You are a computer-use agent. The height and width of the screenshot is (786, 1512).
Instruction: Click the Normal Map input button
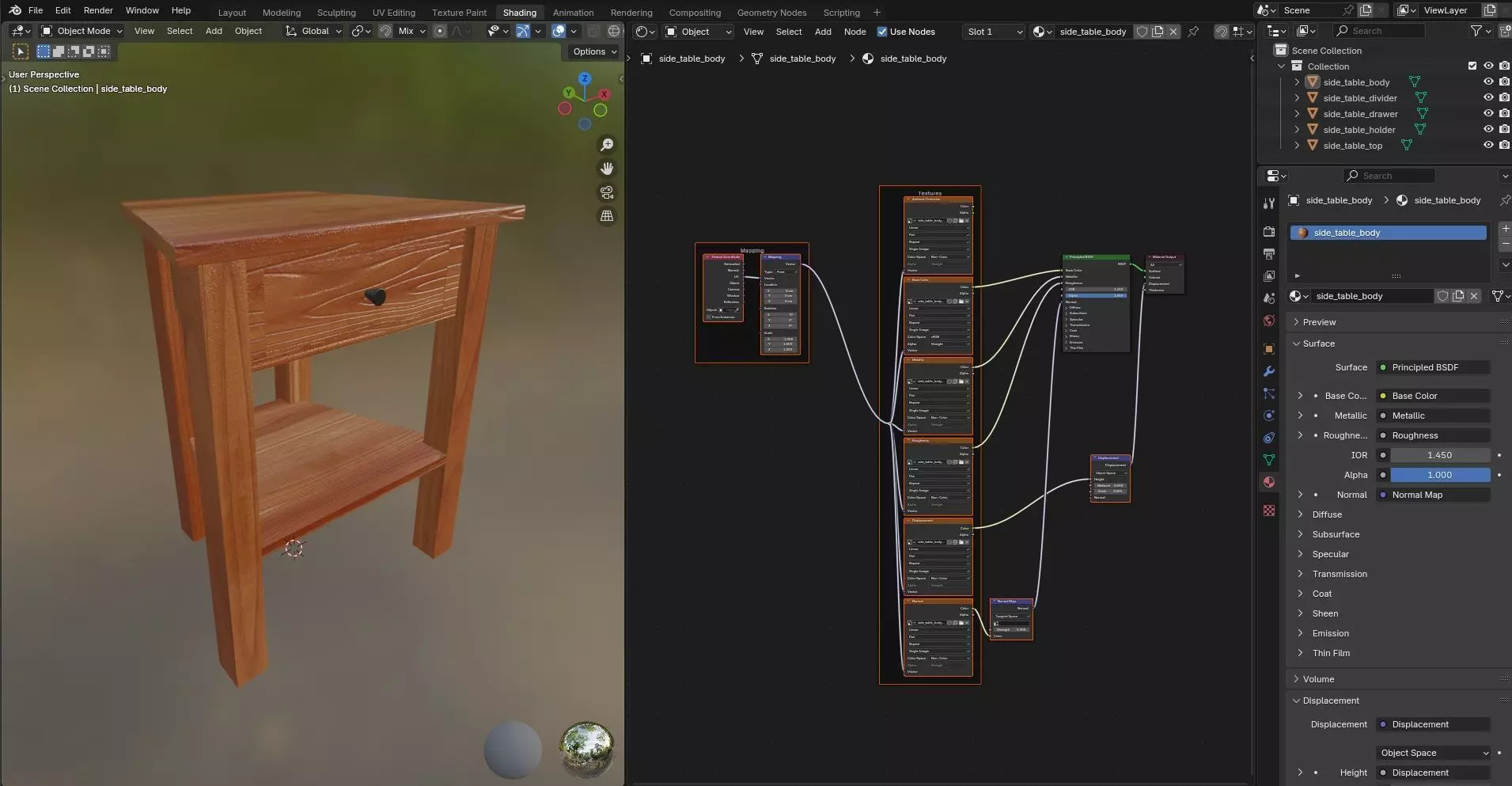1433,495
